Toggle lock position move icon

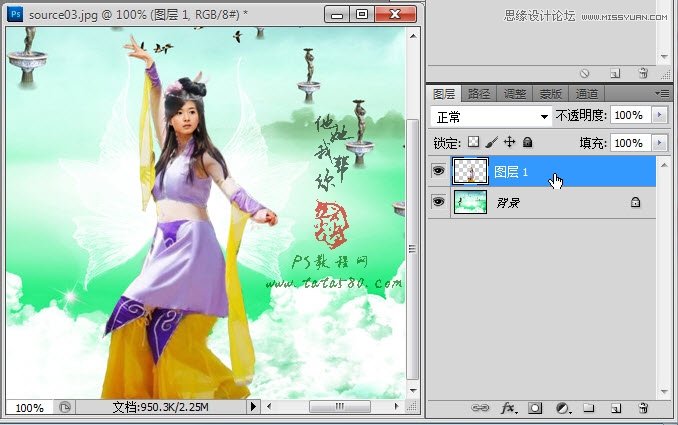(509, 142)
